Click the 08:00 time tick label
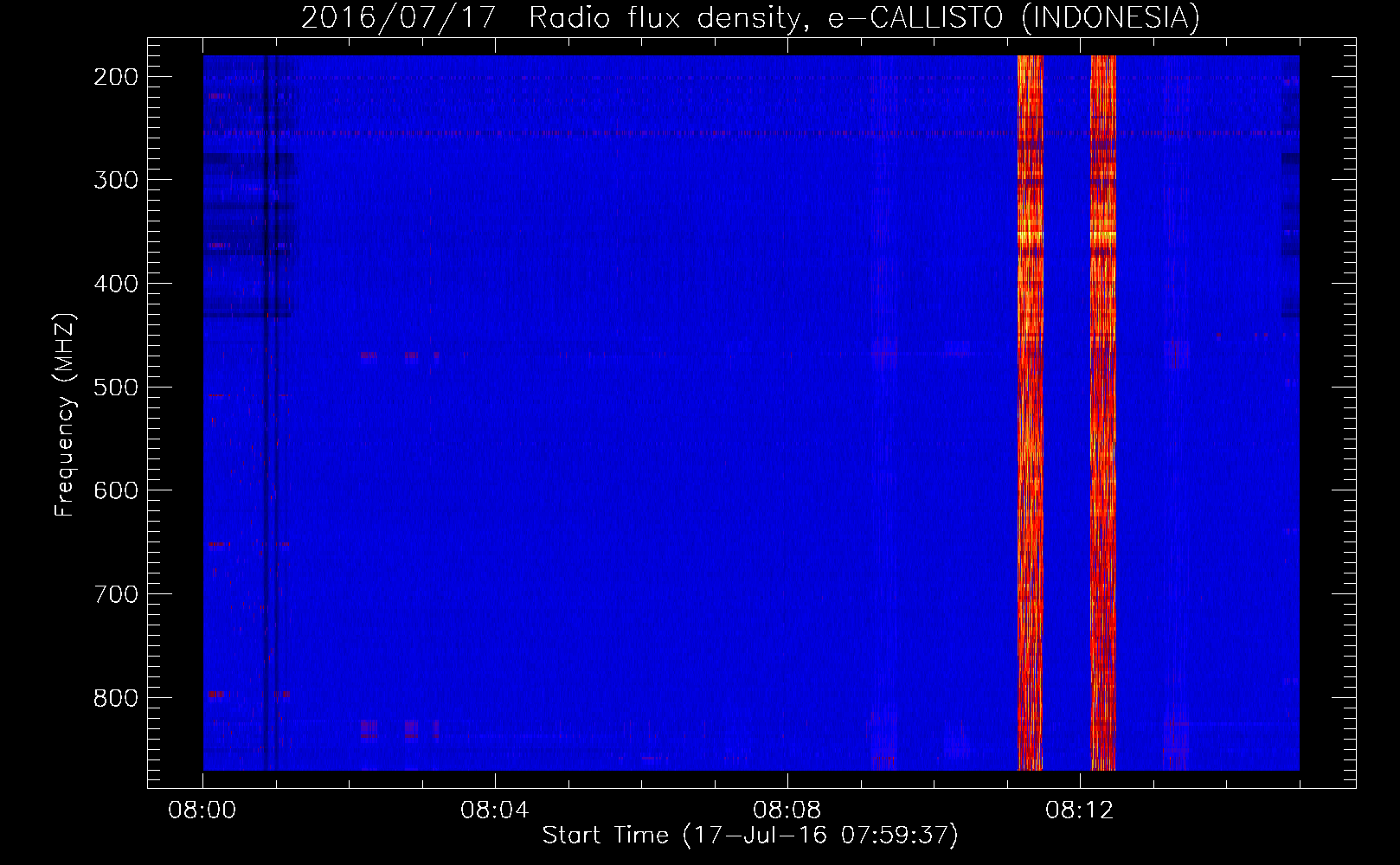Image resolution: width=1400 pixels, height=865 pixels. point(202,811)
